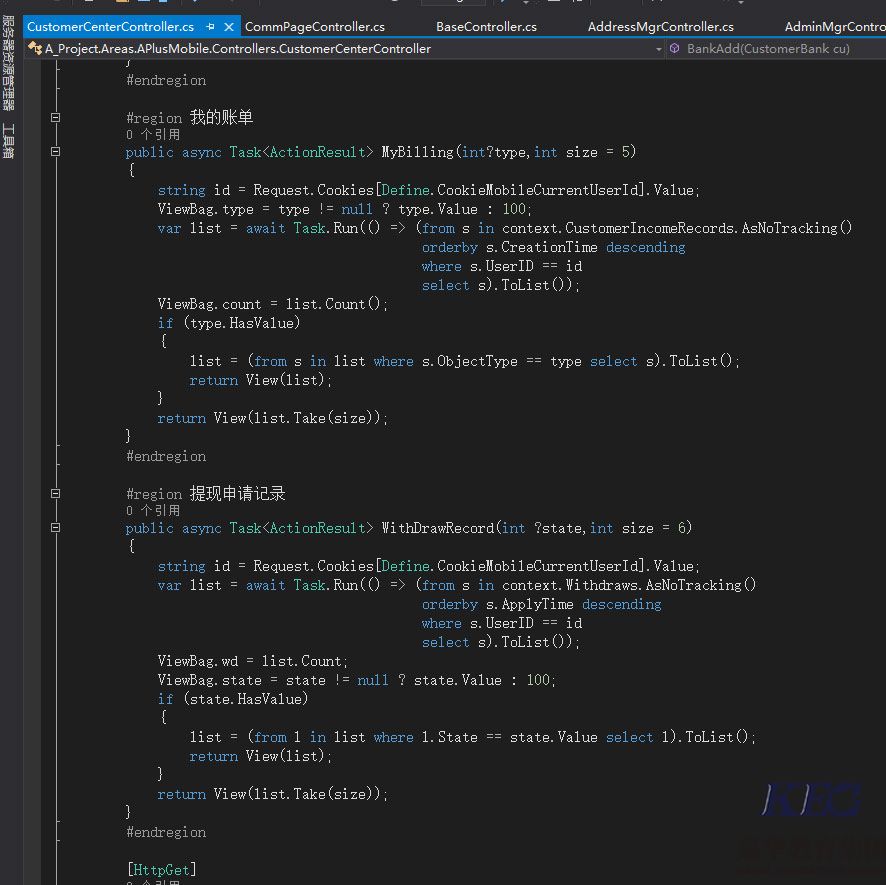Screen dimensions: 886x885
Task: Collapse the 我的账单 region
Action: pos(55,118)
